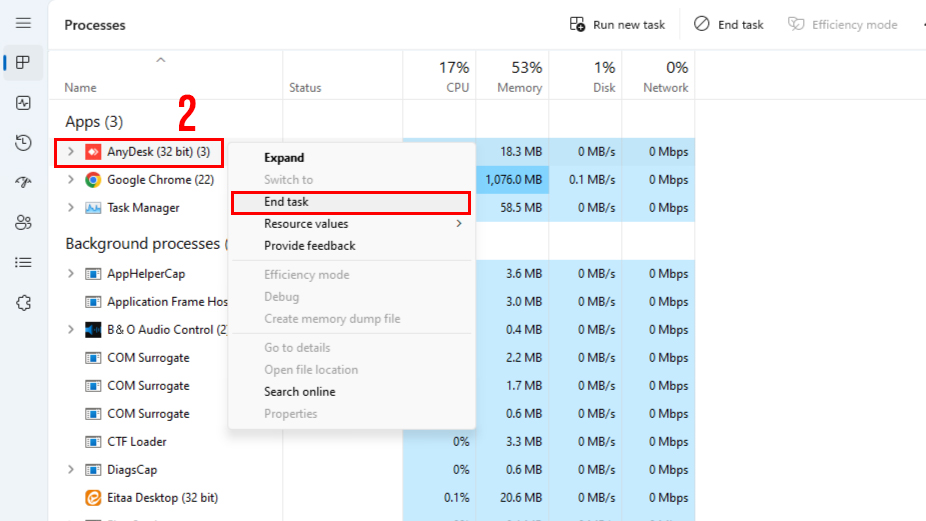Expand the B&O Audio Control group

point(71,330)
